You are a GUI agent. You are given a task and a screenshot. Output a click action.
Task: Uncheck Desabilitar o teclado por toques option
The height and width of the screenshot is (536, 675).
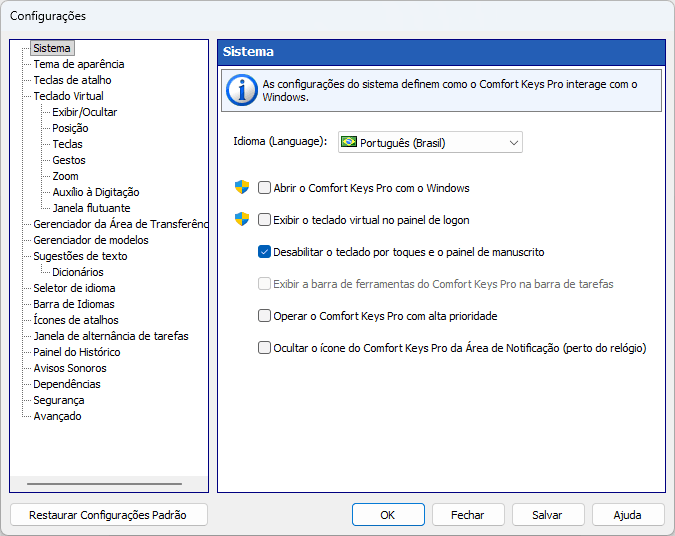(264, 252)
